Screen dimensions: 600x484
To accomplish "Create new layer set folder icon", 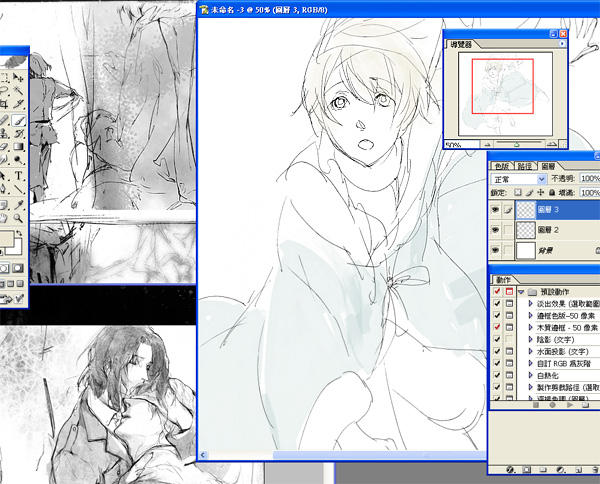I will pos(543,469).
